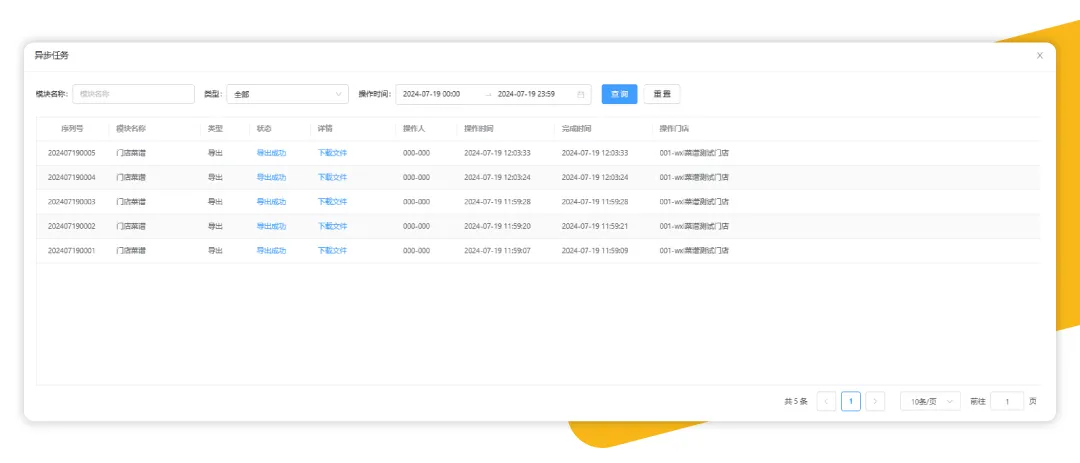Click operation time 2024-07-19 12:03:33 in first row
The image size is (1080, 463).
tap(497, 153)
